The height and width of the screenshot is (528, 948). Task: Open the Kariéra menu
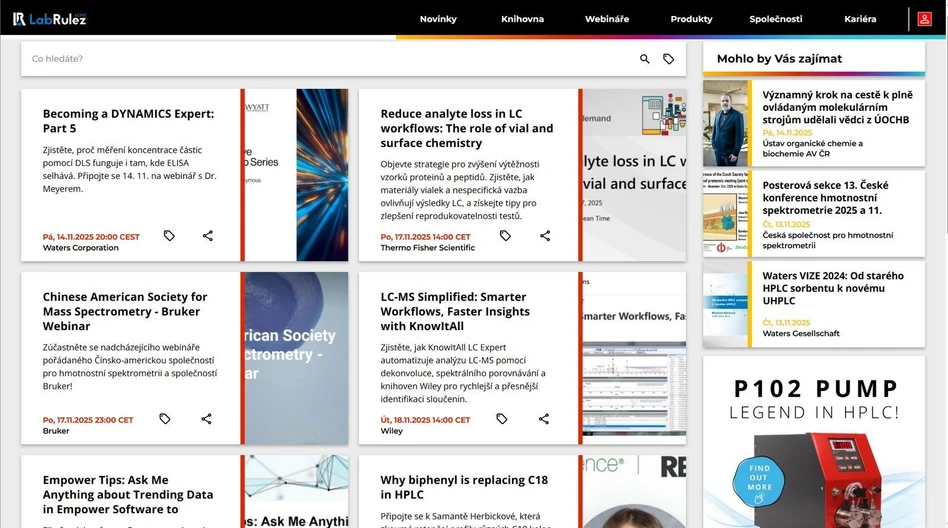860,19
